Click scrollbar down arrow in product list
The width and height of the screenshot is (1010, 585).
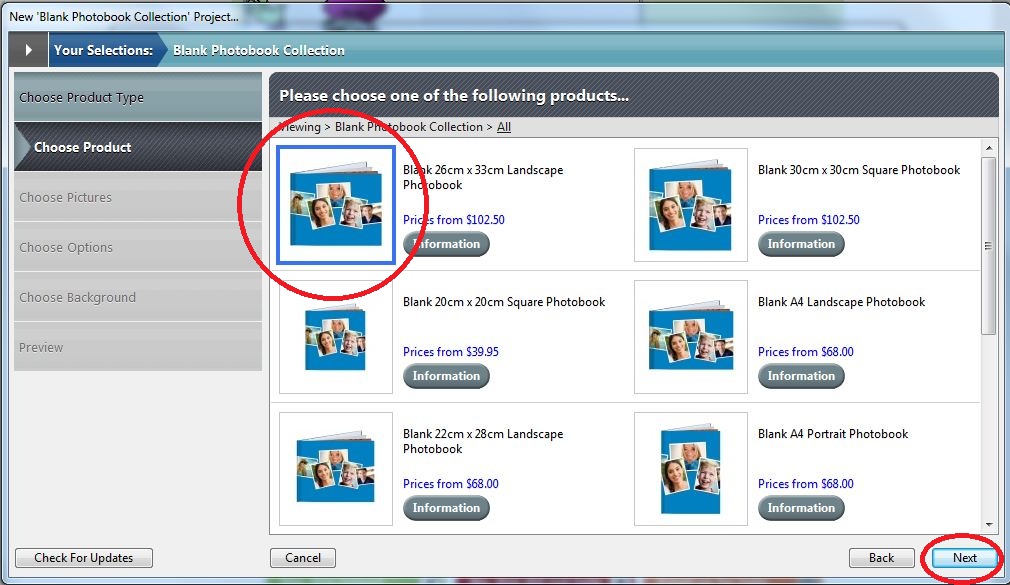(x=989, y=525)
